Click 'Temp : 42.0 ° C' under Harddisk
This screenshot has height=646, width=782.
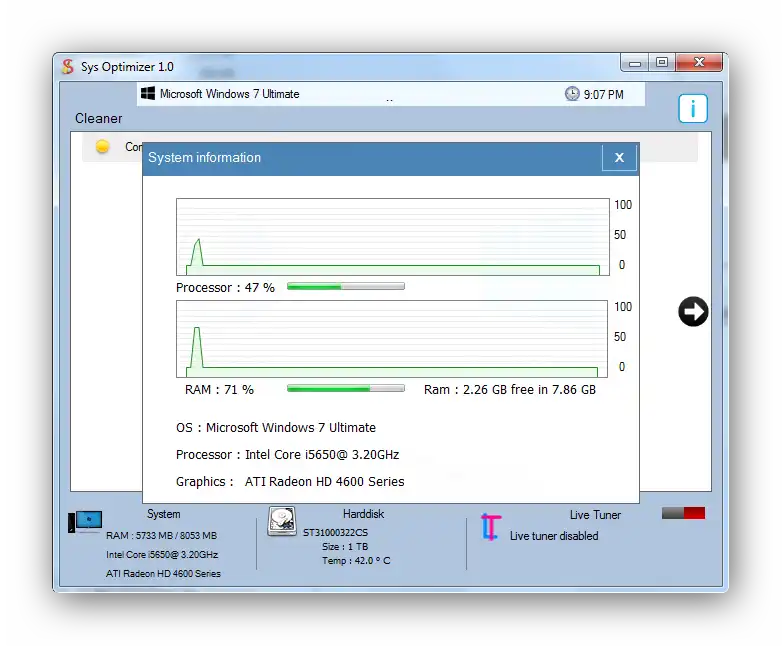pos(356,561)
